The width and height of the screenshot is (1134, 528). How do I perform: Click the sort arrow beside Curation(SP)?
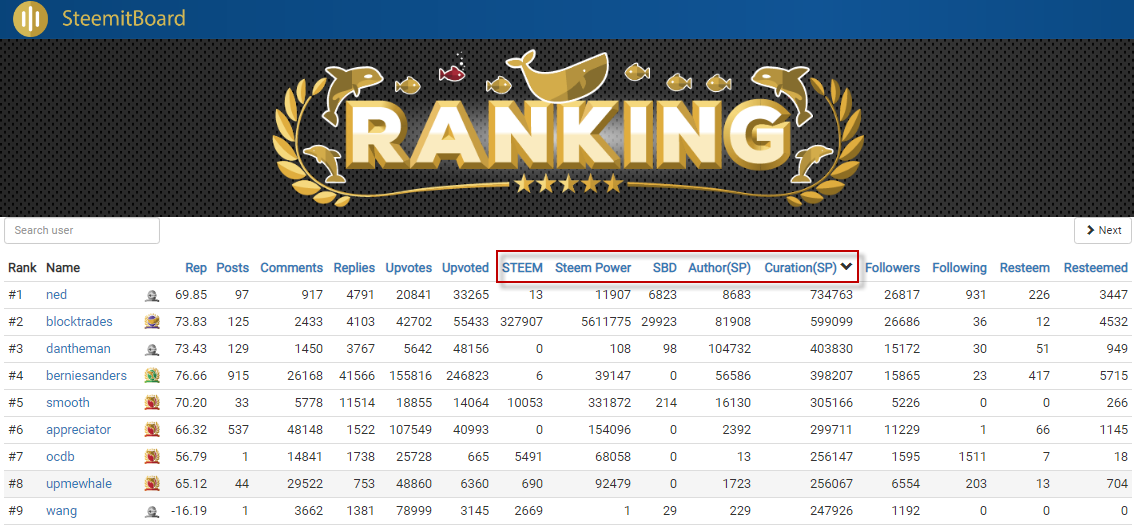847,267
